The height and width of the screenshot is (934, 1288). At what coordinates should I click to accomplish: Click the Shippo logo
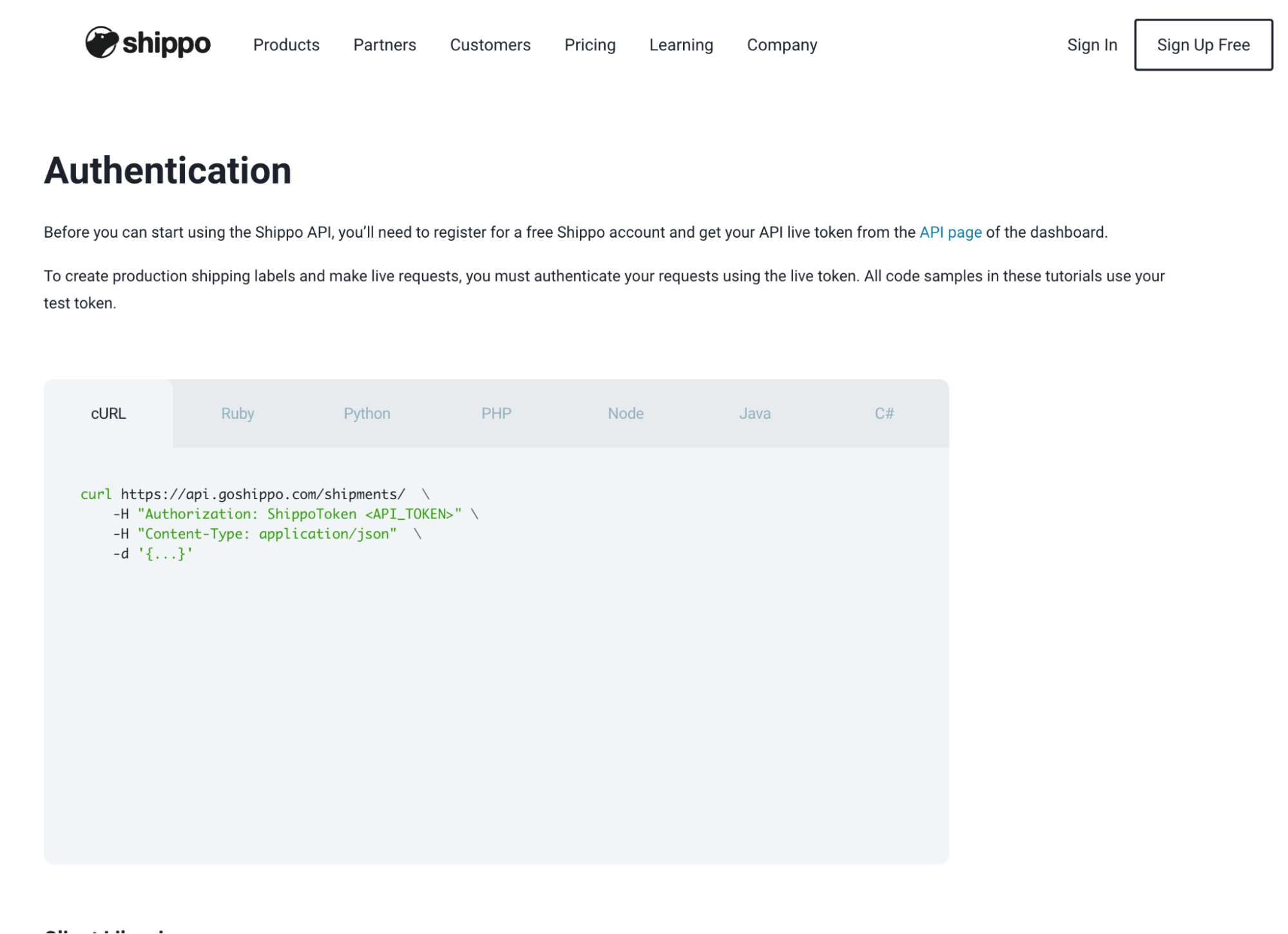pyautogui.click(x=148, y=43)
